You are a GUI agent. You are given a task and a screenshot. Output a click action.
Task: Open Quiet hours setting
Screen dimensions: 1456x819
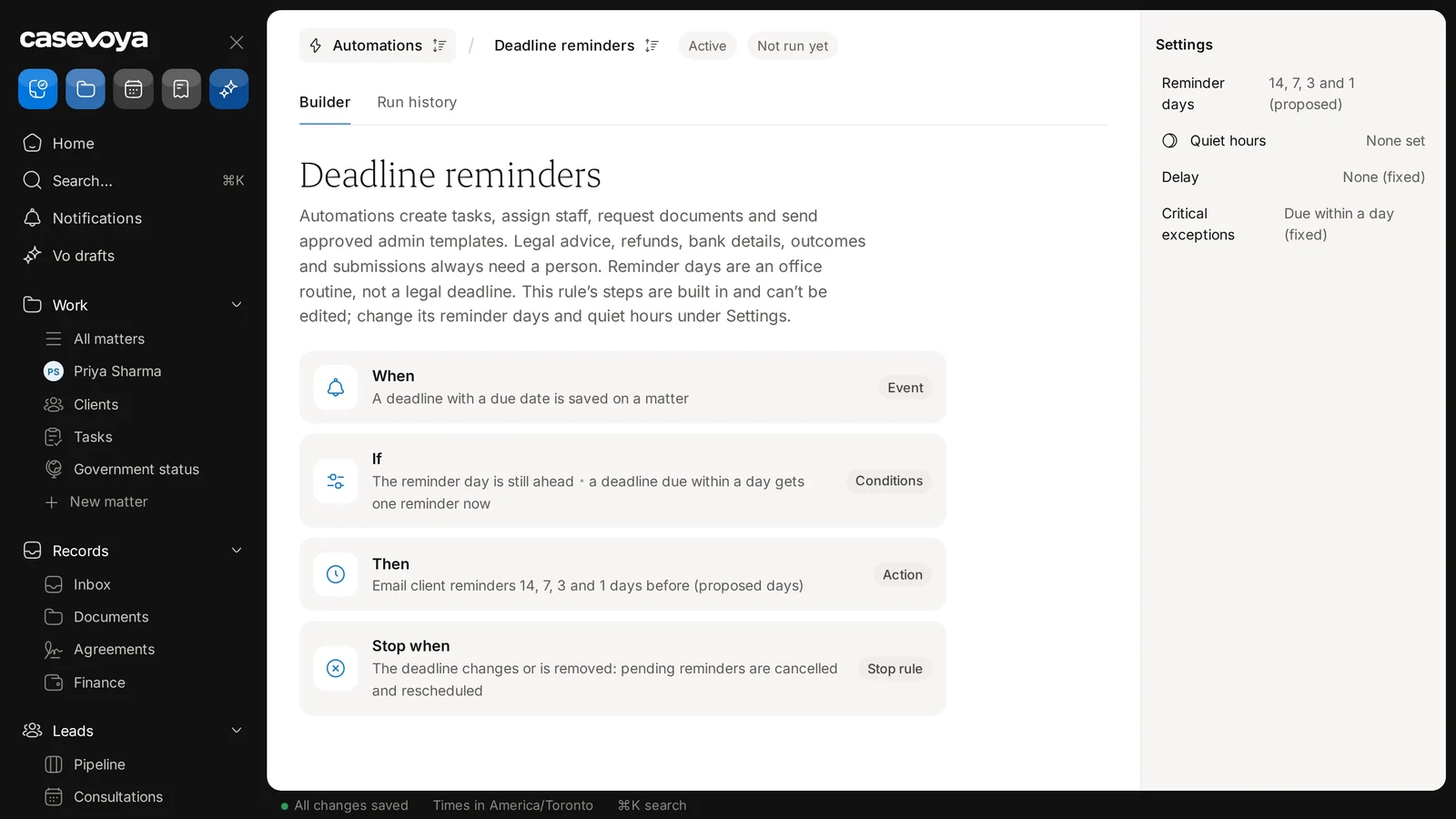click(x=1293, y=140)
